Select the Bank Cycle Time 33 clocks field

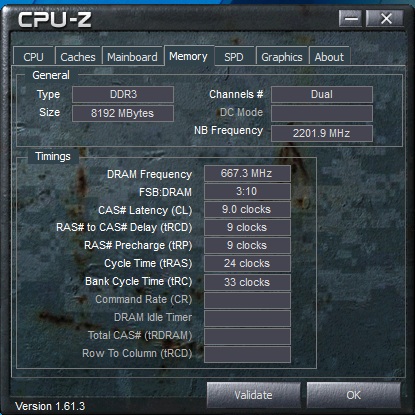tap(247, 282)
